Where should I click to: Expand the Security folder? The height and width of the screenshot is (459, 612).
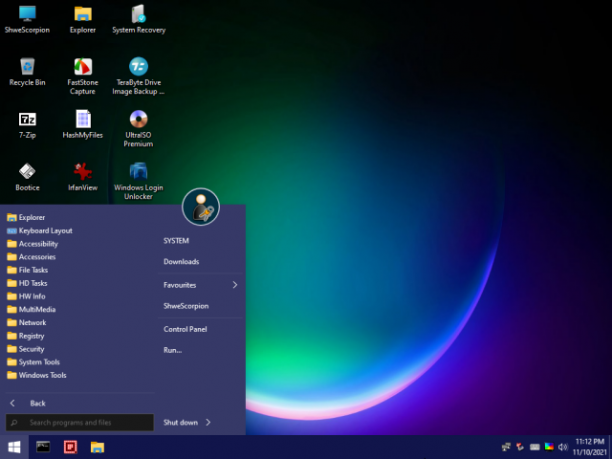80,349
